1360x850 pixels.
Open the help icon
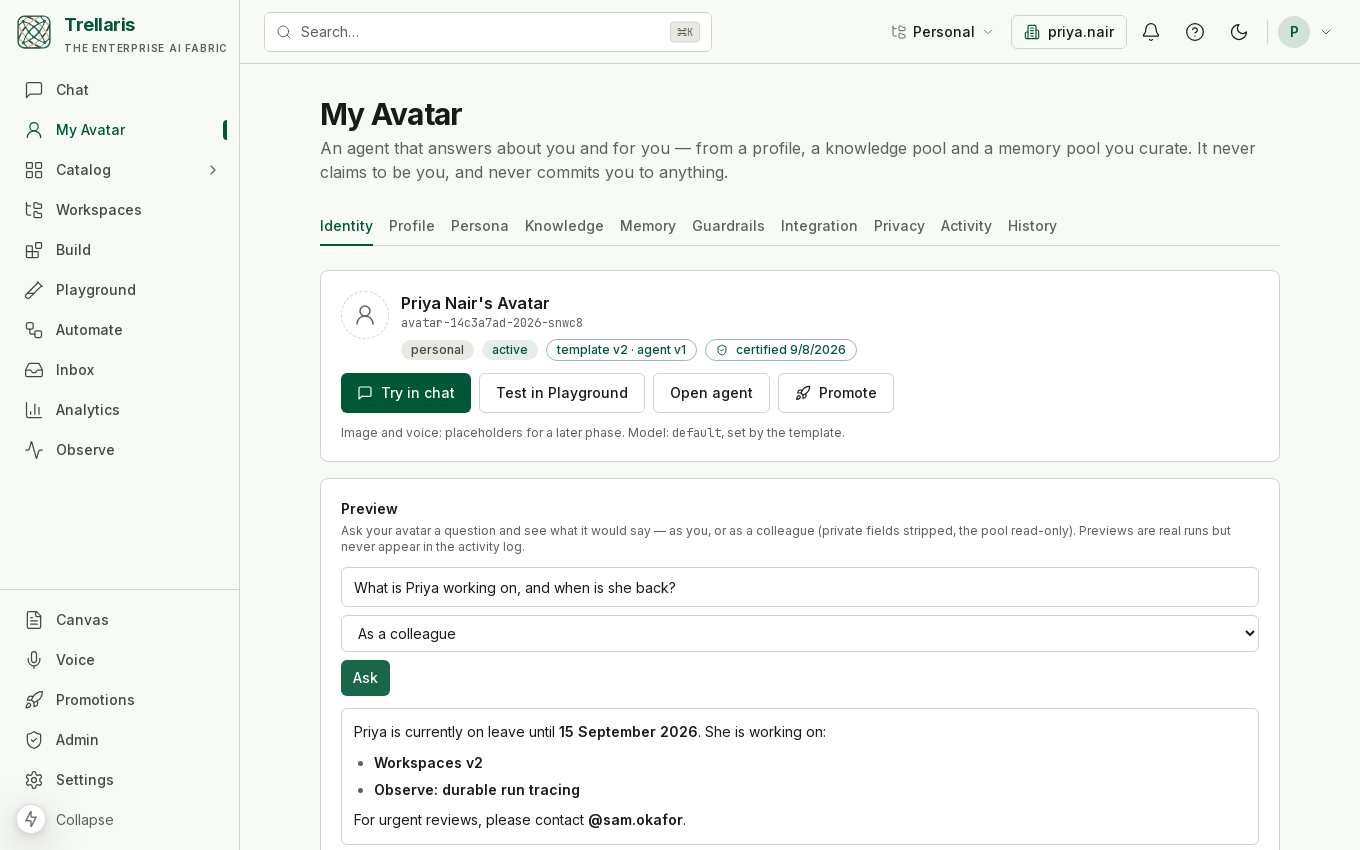click(x=1195, y=32)
